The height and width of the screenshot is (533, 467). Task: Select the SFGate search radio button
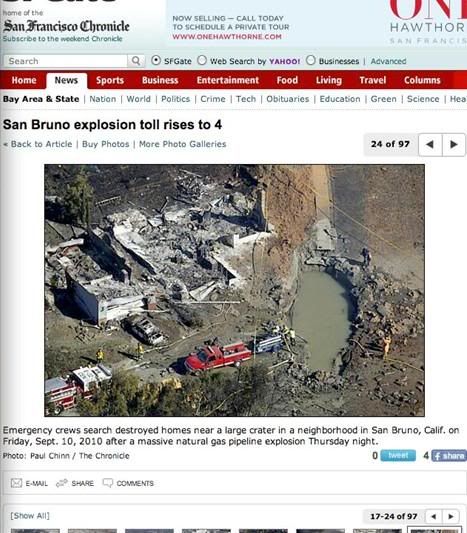(x=156, y=61)
